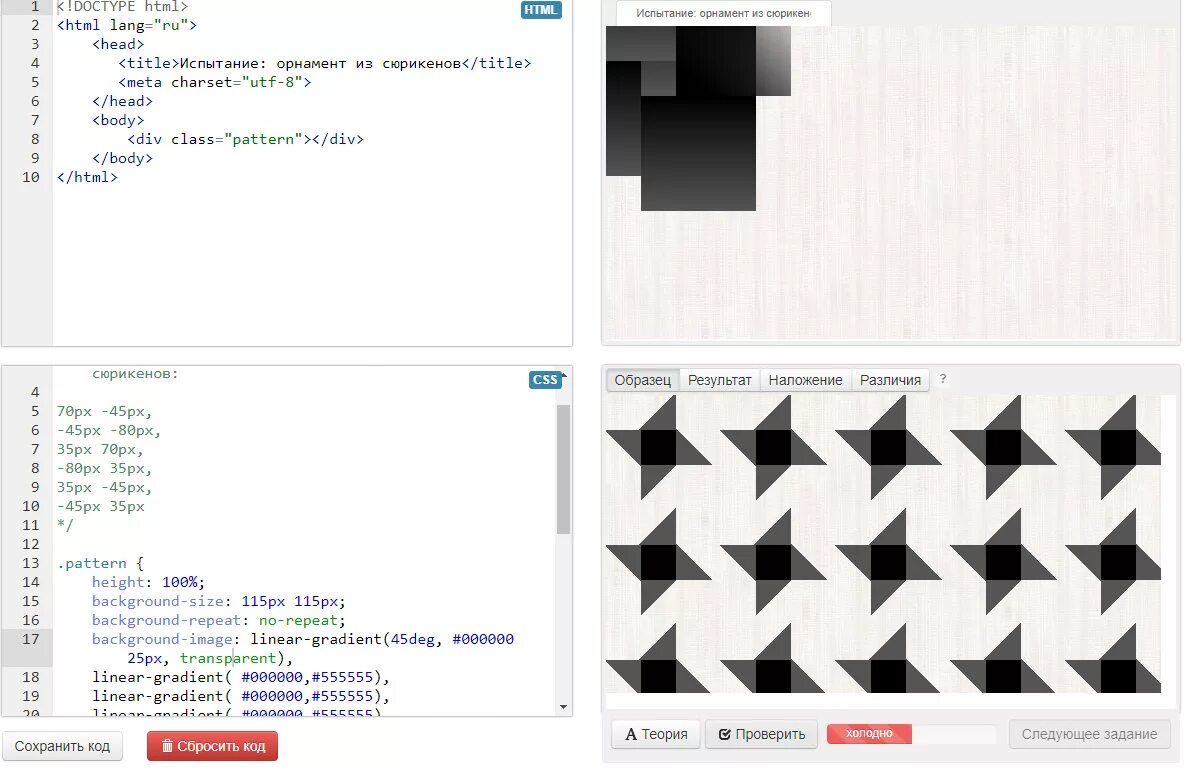Select the preview tab titled Испытание: орнамент из сюрикенов

pos(723,13)
